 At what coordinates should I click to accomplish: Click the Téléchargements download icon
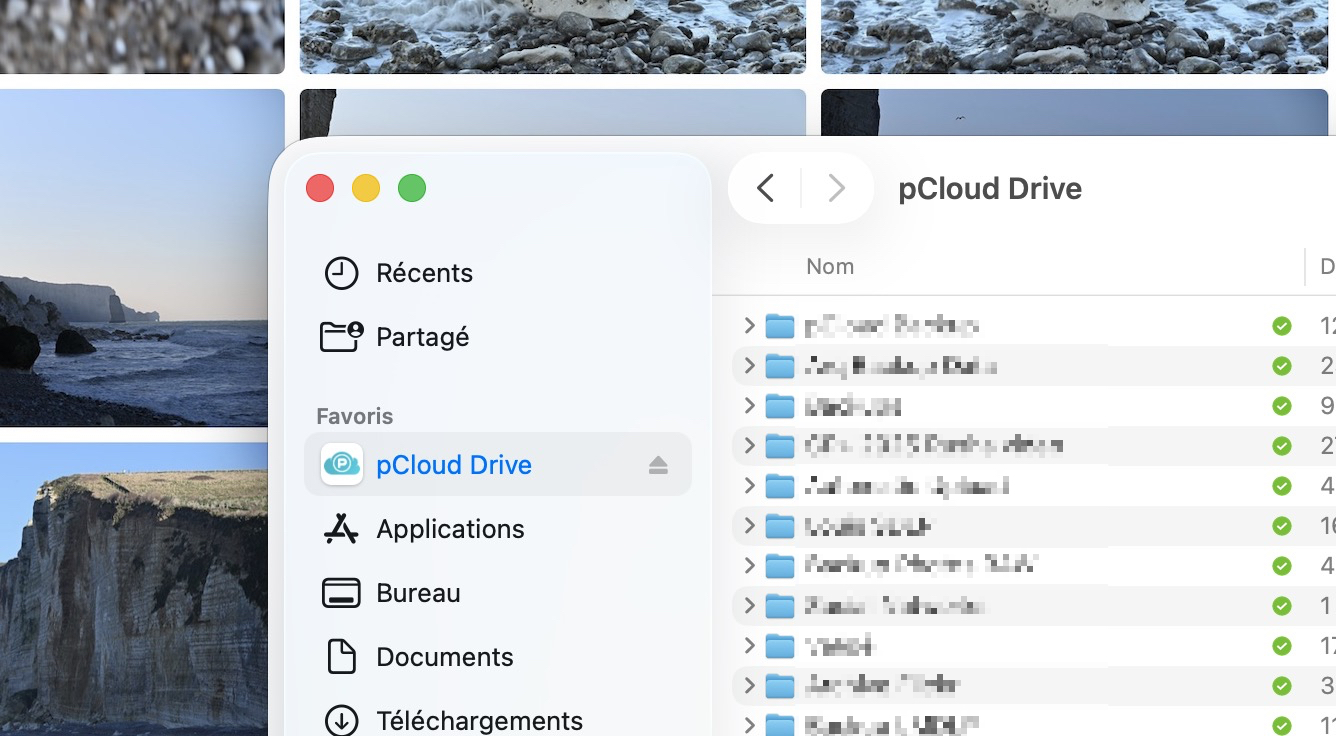tap(341, 719)
